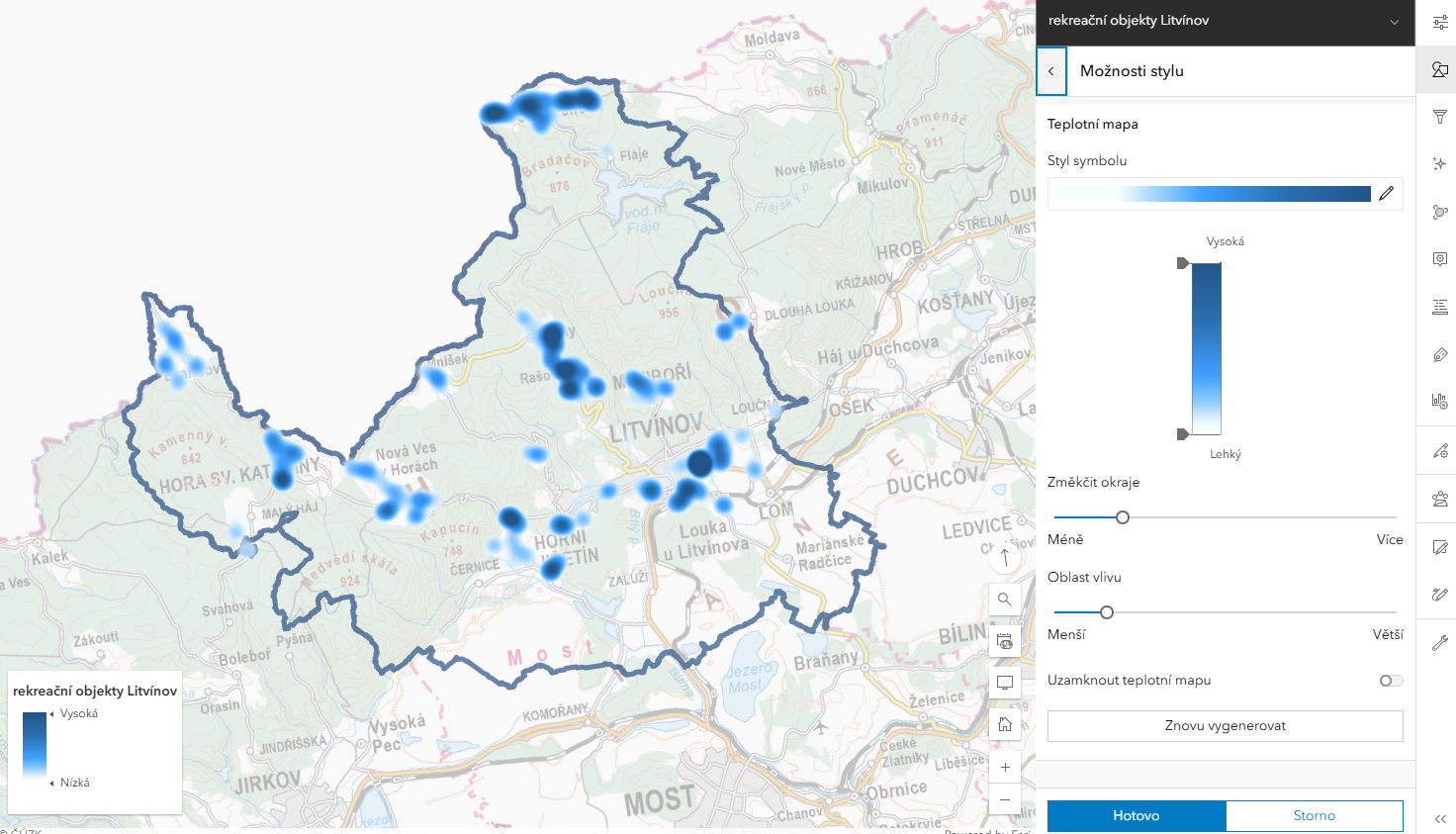1456x834 pixels.
Task: Open the Filter tool in right toolbar
Action: [x=1440, y=117]
